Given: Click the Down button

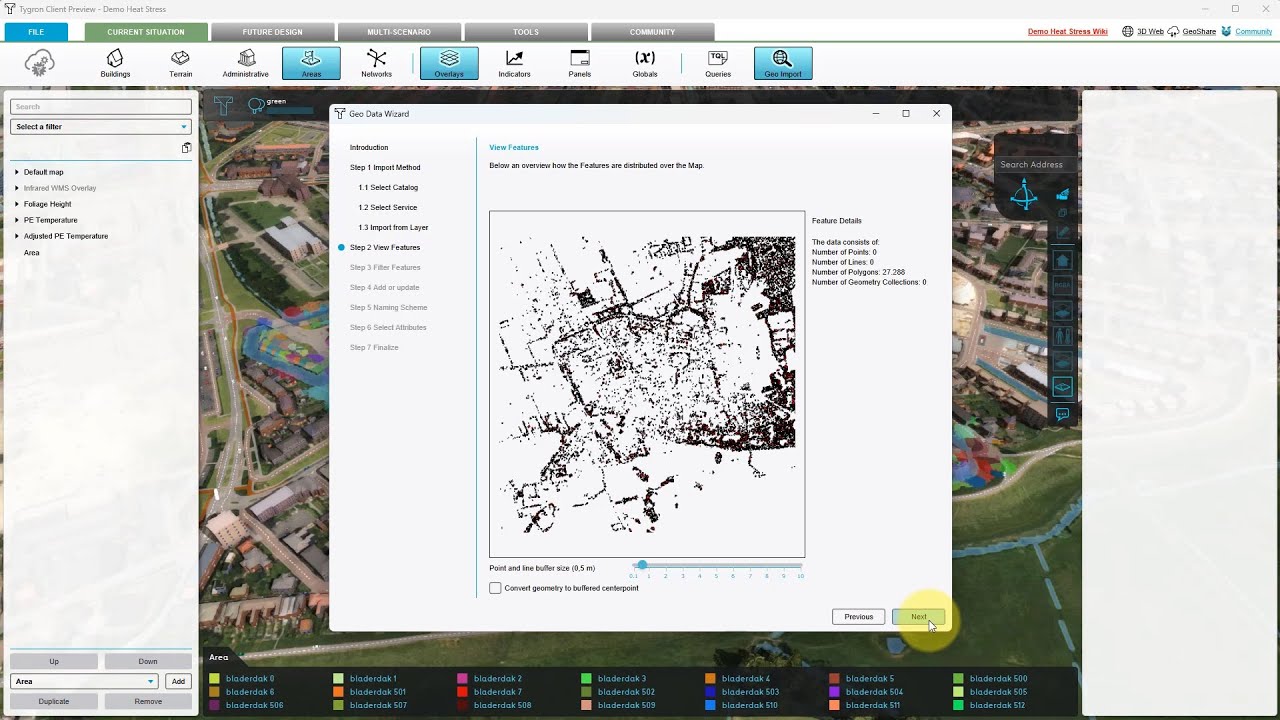Looking at the screenshot, I should coord(148,661).
